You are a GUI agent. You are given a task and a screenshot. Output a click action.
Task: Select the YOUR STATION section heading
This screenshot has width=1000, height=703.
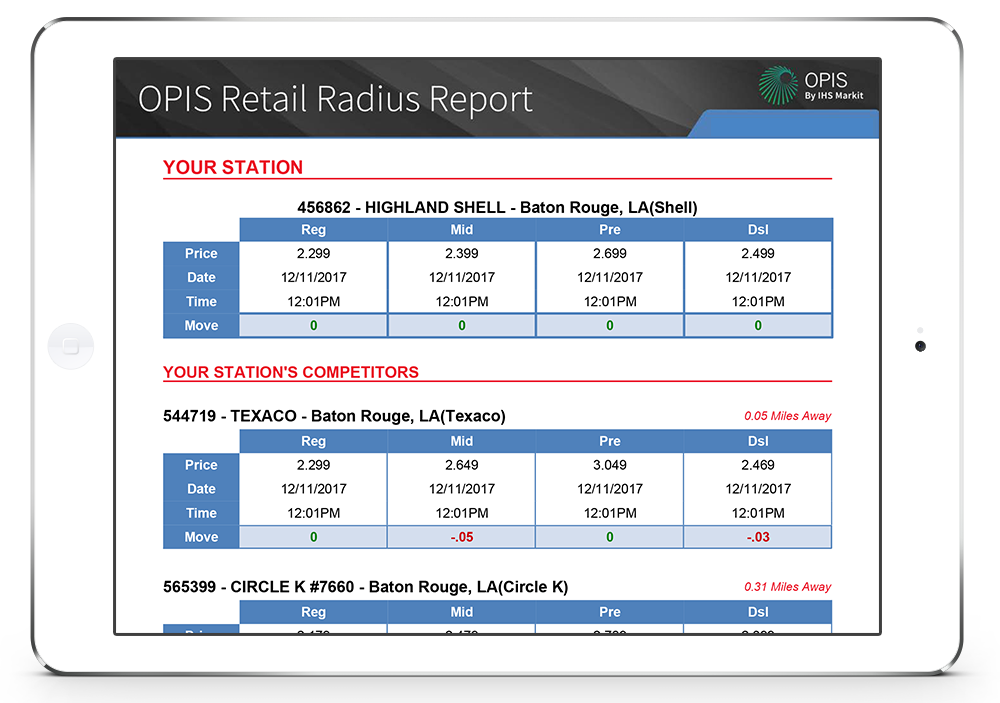(233, 167)
